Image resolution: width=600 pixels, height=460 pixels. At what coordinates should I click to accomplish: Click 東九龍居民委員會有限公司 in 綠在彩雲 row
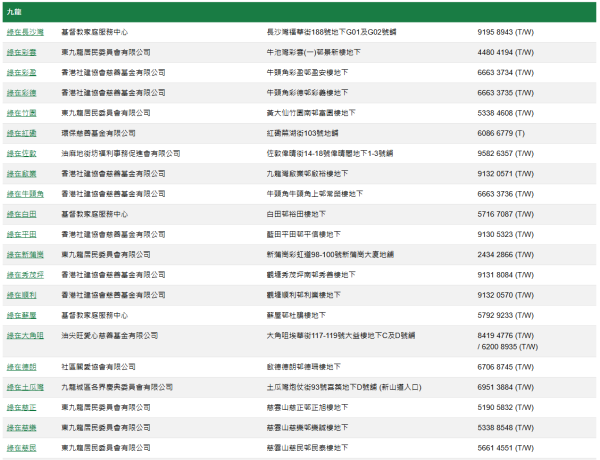[106, 52]
